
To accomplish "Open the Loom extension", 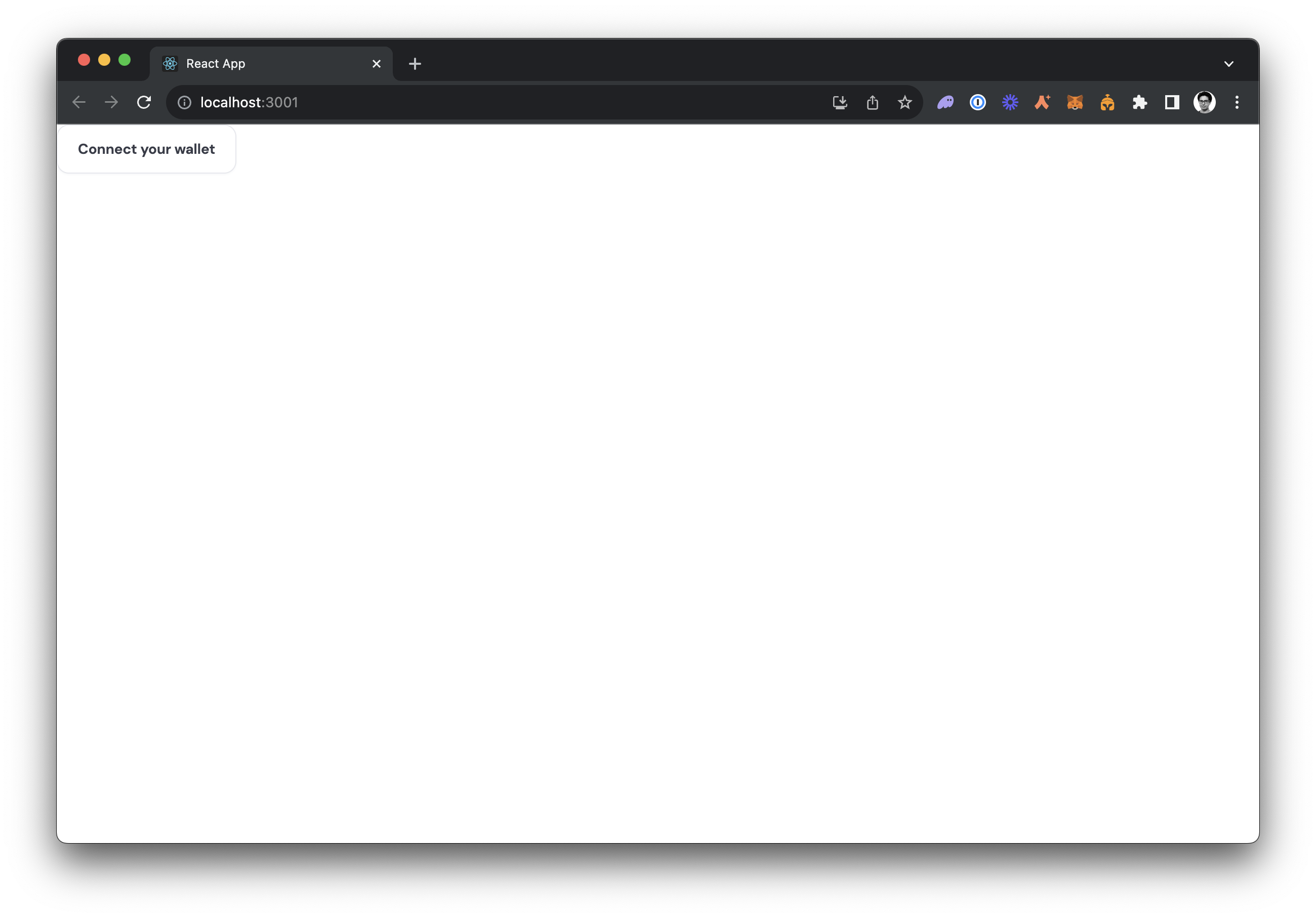I will (1010, 103).
